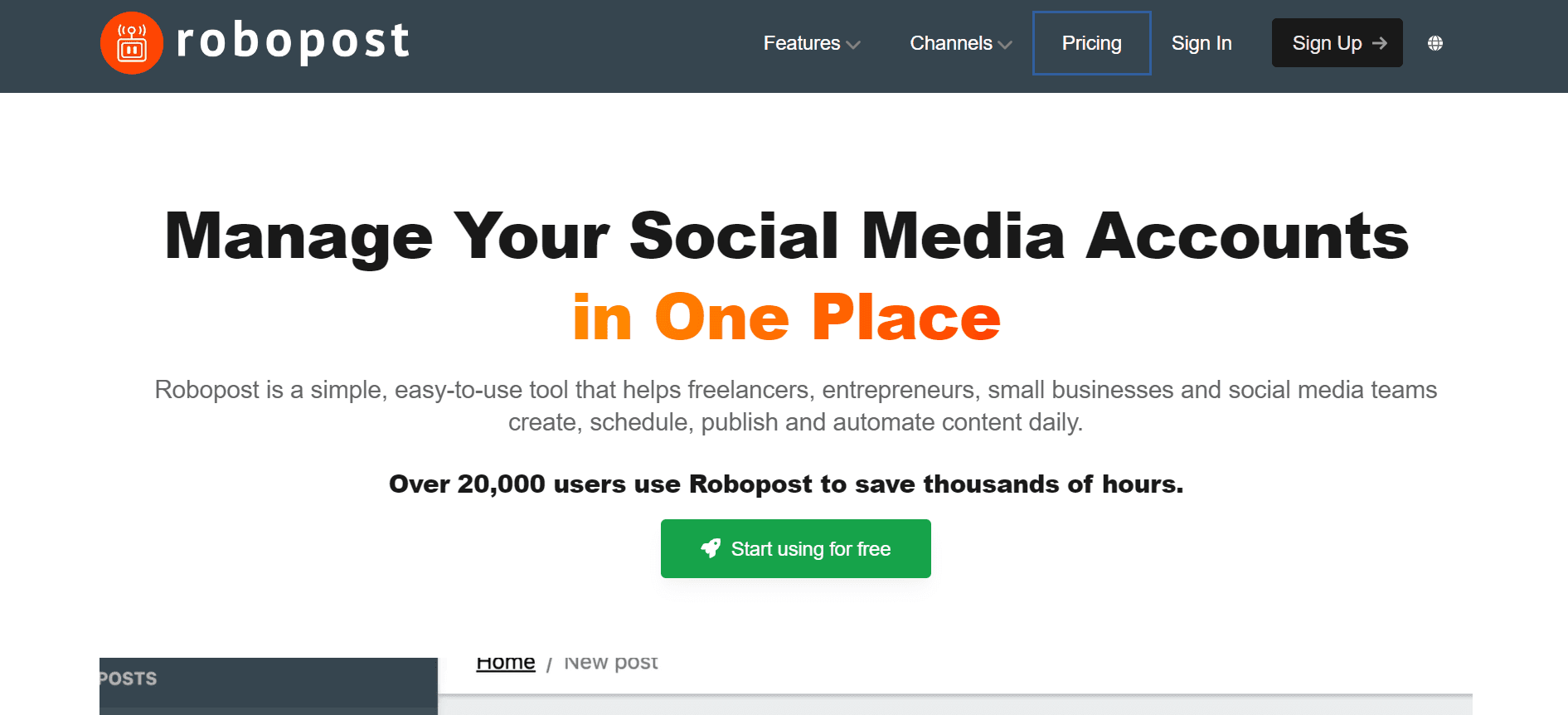This screenshot has width=1568, height=715.
Task: Click the arrow icon inside Sign Up button
Action: pos(1380,42)
